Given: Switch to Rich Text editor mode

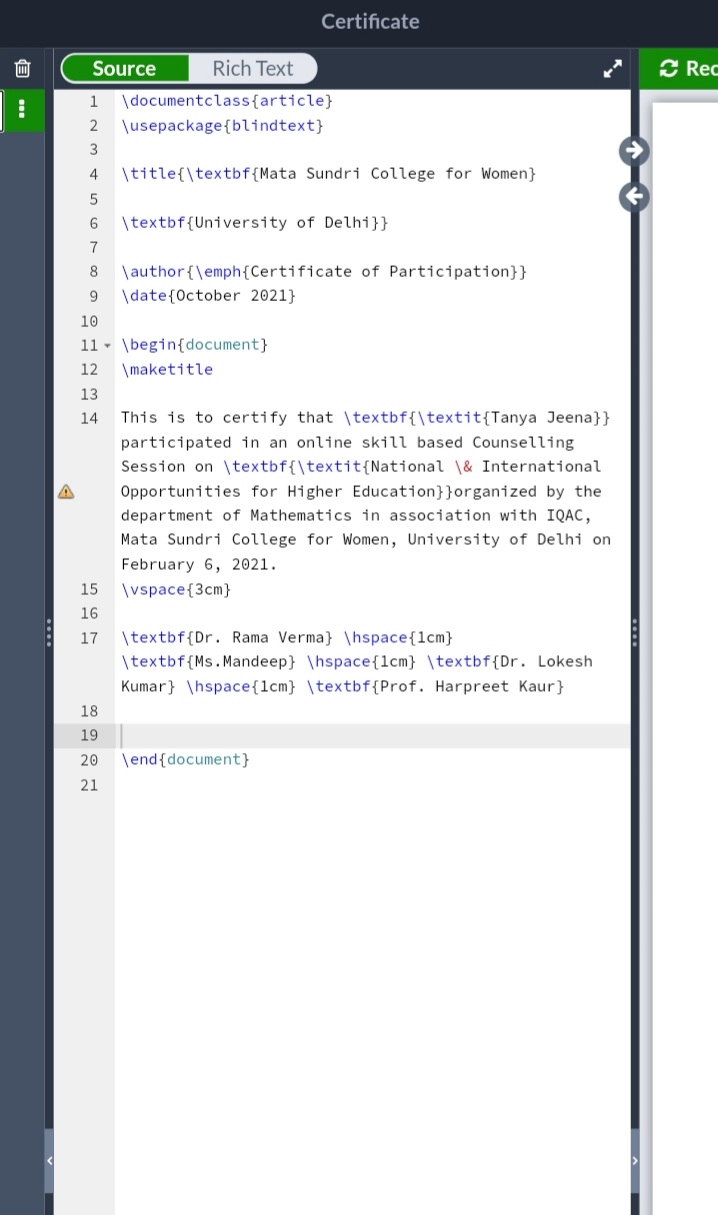Looking at the screenshot, I should click(x=252, y=68).
